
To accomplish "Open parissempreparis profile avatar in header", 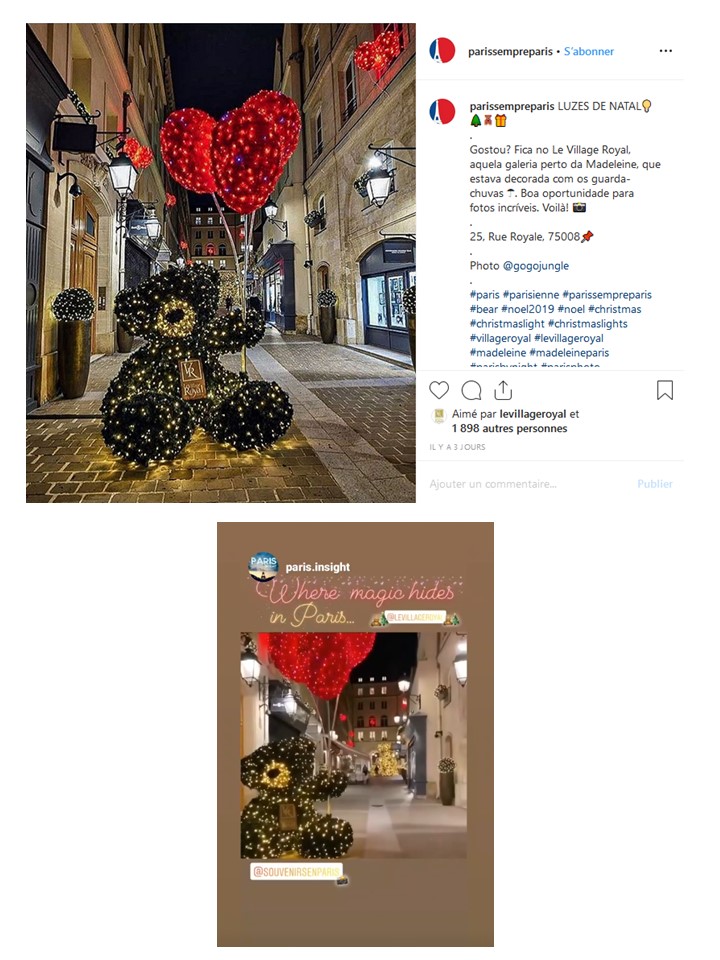I will (442, 51).
